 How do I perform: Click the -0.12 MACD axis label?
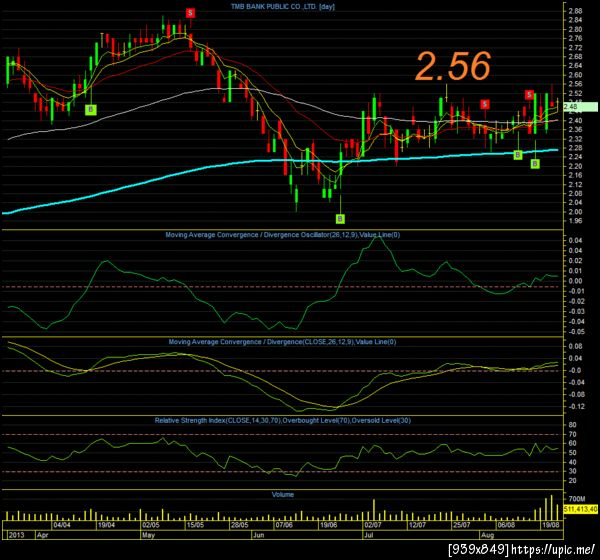(575, 406)
